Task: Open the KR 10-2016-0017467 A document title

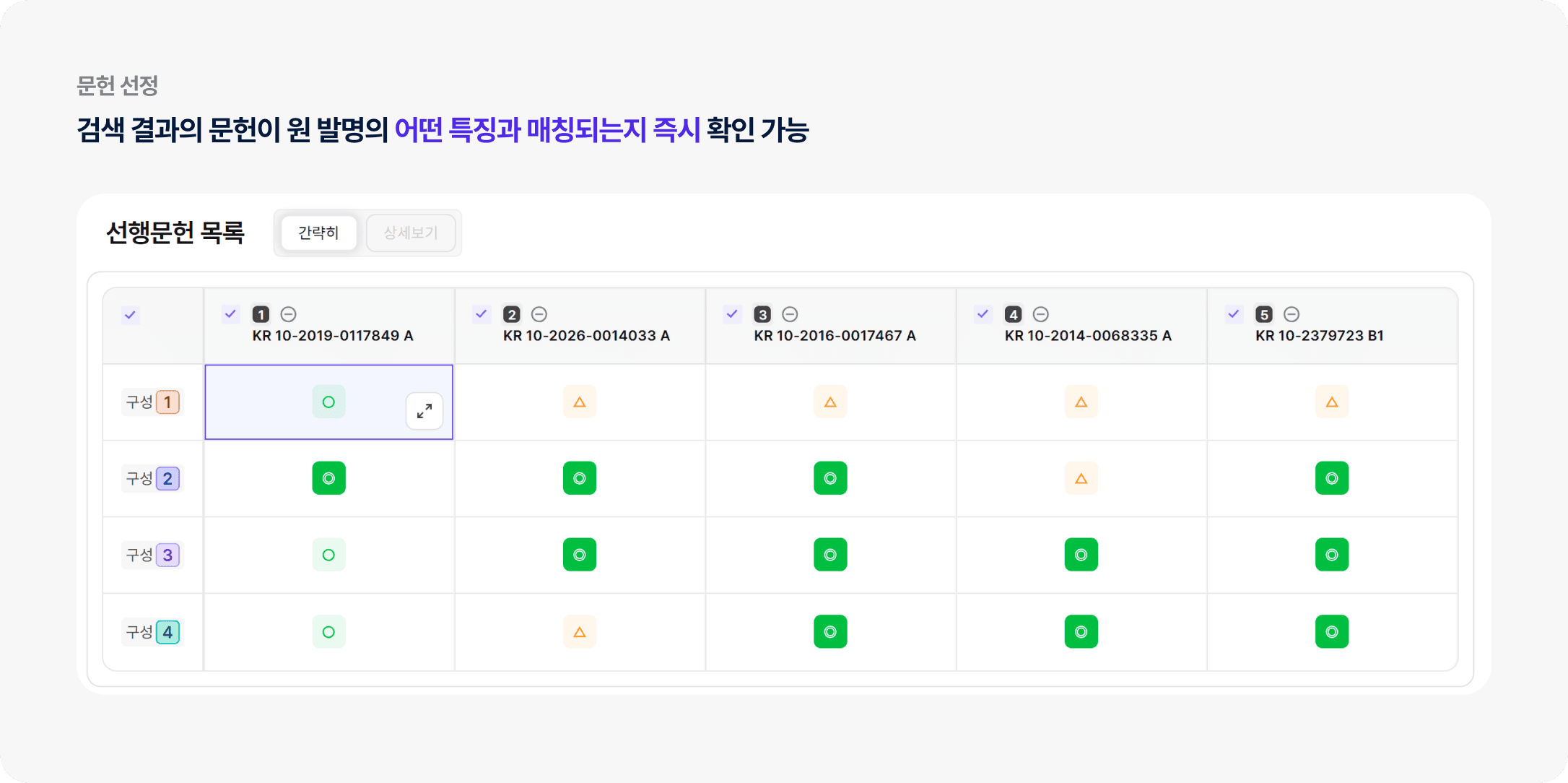Action: pos(835,336)
